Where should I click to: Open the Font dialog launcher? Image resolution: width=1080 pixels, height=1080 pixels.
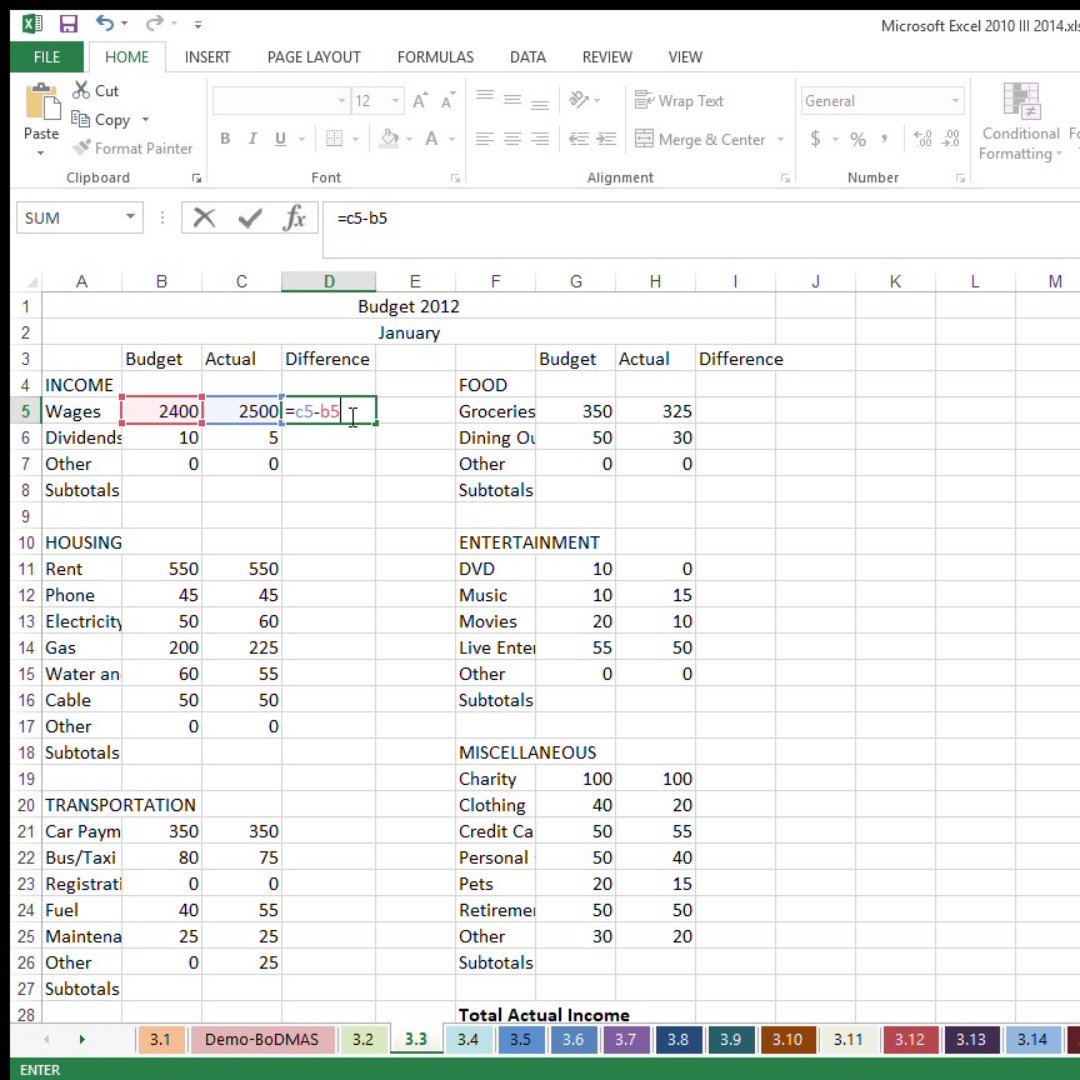tap(455, 178)
